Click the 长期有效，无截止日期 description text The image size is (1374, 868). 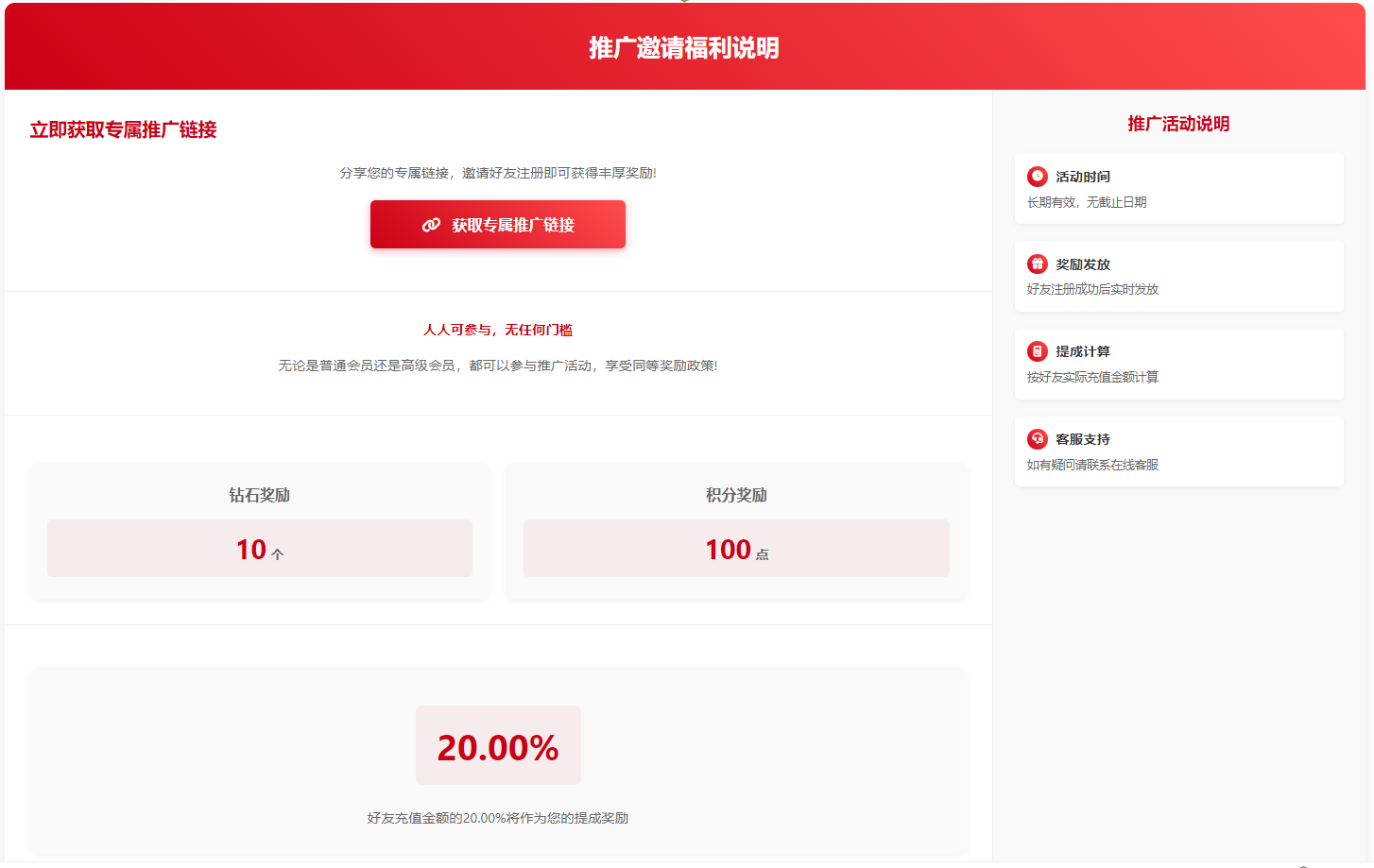(1087, 202)
